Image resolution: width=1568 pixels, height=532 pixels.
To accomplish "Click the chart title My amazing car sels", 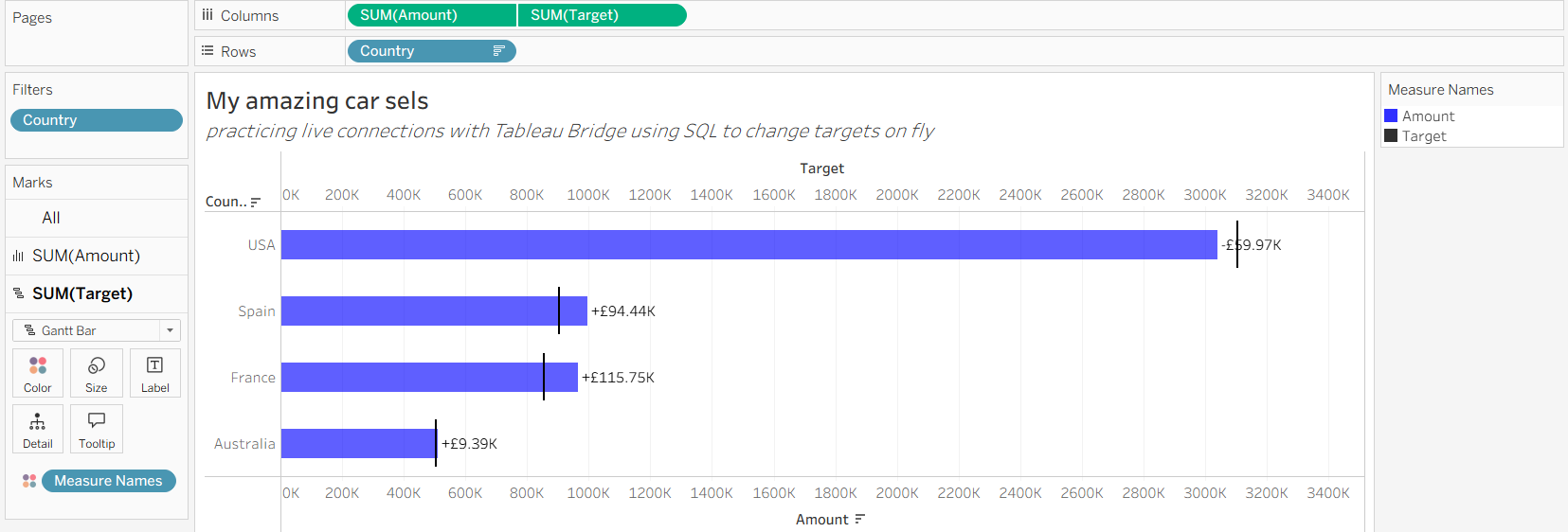I will tap(317, 100).
